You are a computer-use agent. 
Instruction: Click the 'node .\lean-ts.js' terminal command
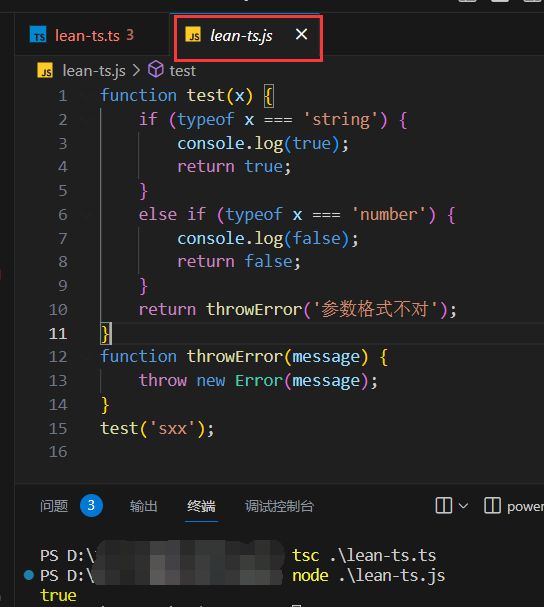click(x=368, y=575)
